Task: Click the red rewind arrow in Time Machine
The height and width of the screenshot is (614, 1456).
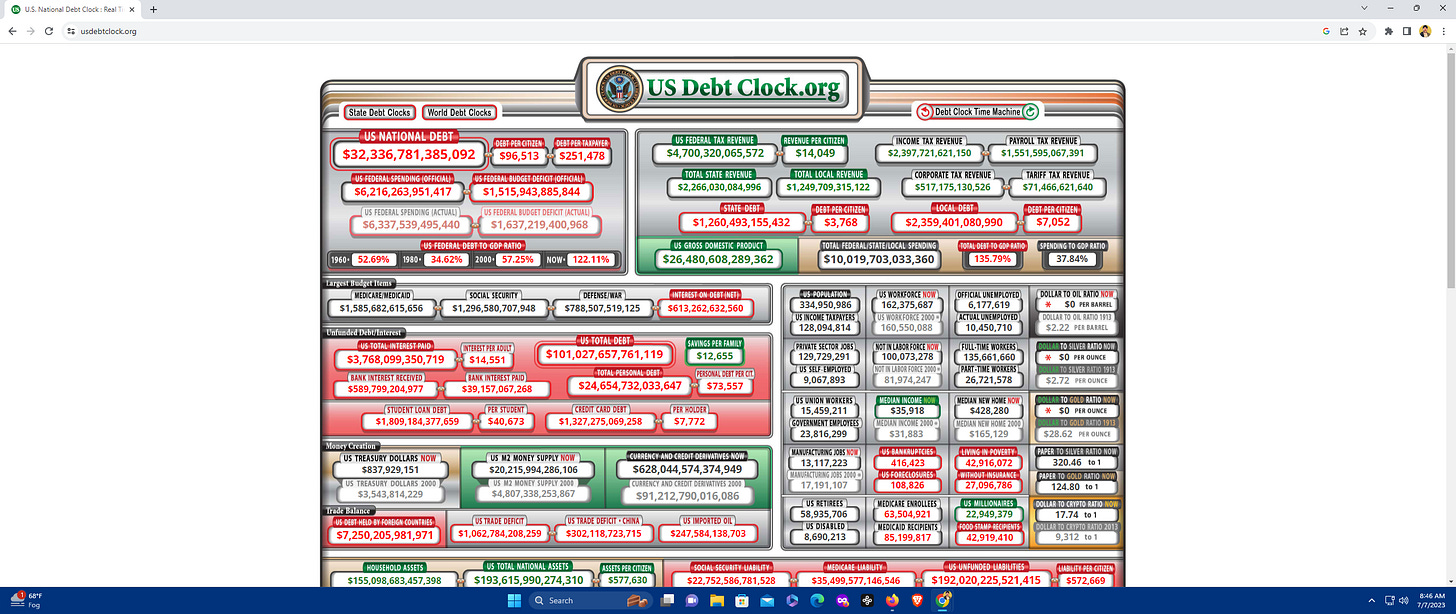Action: coord(925,112)
